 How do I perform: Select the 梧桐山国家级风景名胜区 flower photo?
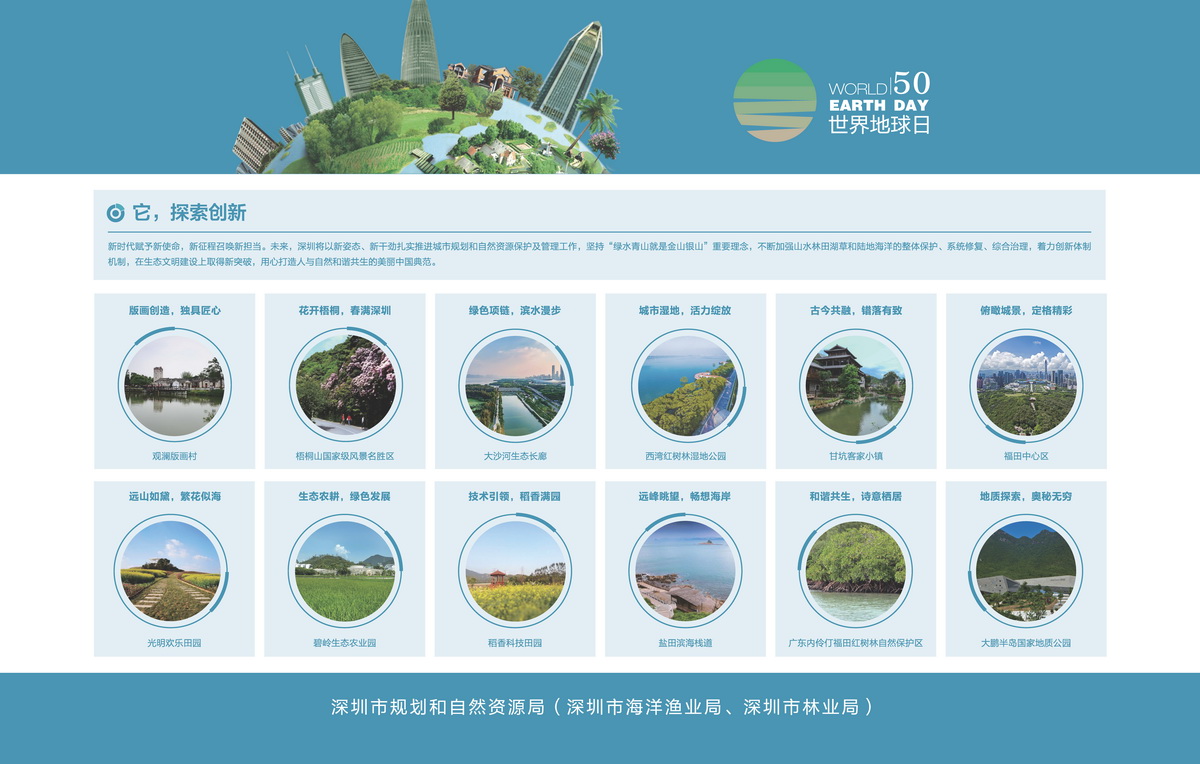tap(345, 385)
